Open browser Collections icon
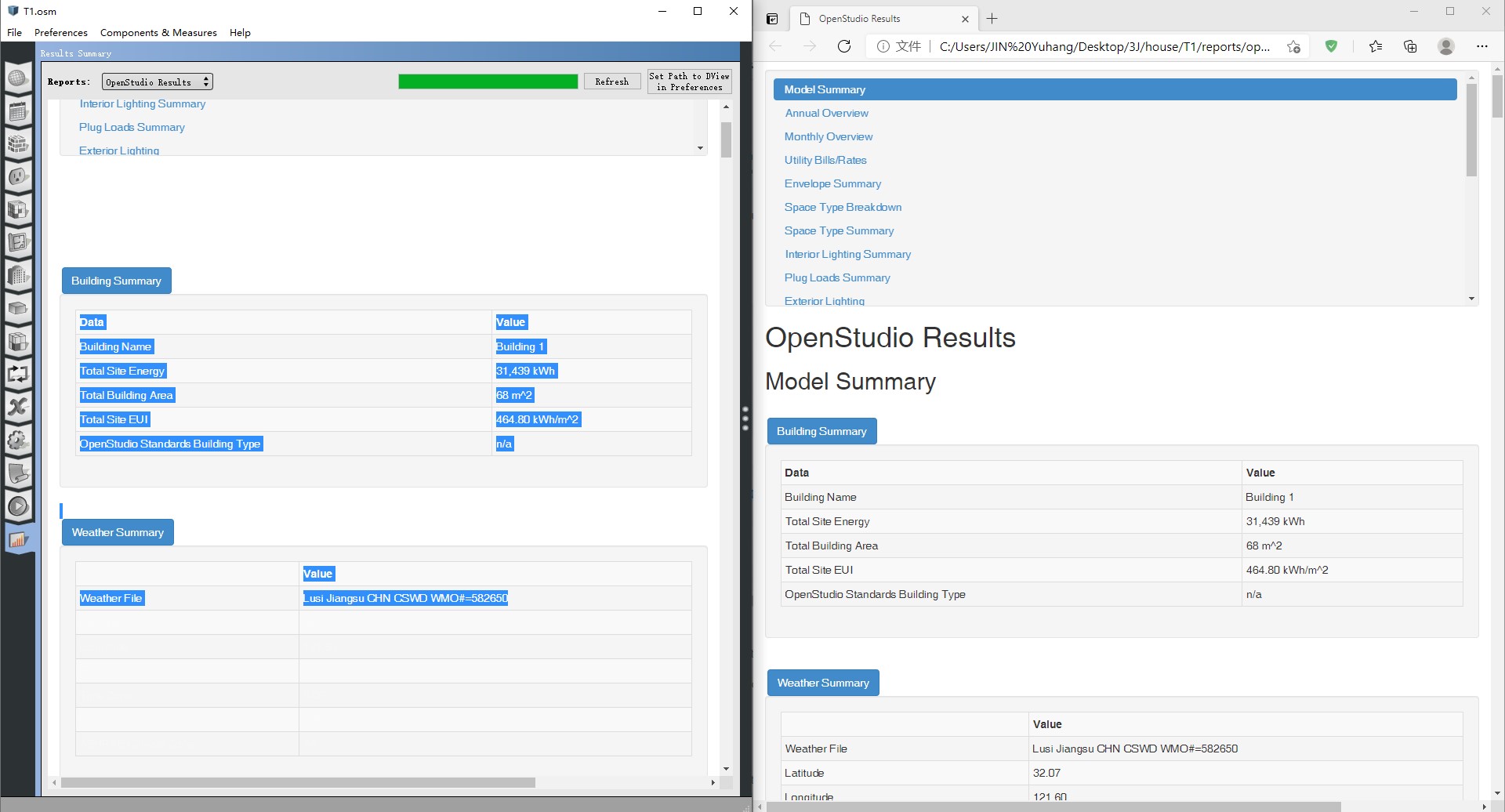1505x812 pixels. (1410, 46)
